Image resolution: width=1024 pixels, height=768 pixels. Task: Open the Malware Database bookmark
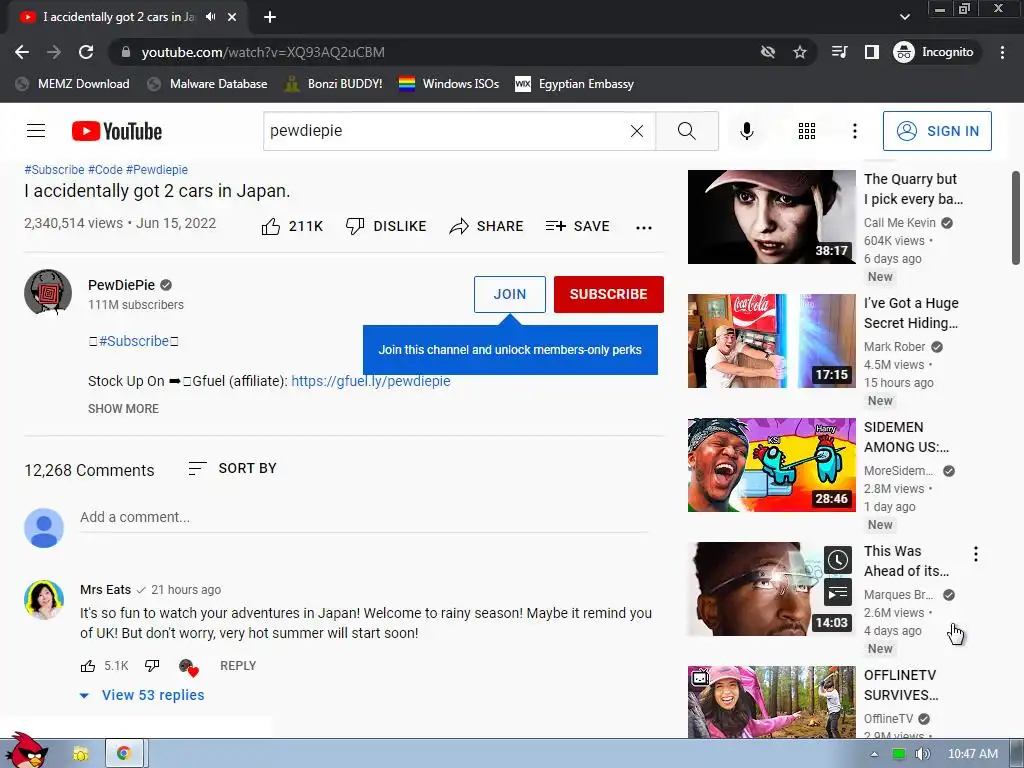click(207, 84)
